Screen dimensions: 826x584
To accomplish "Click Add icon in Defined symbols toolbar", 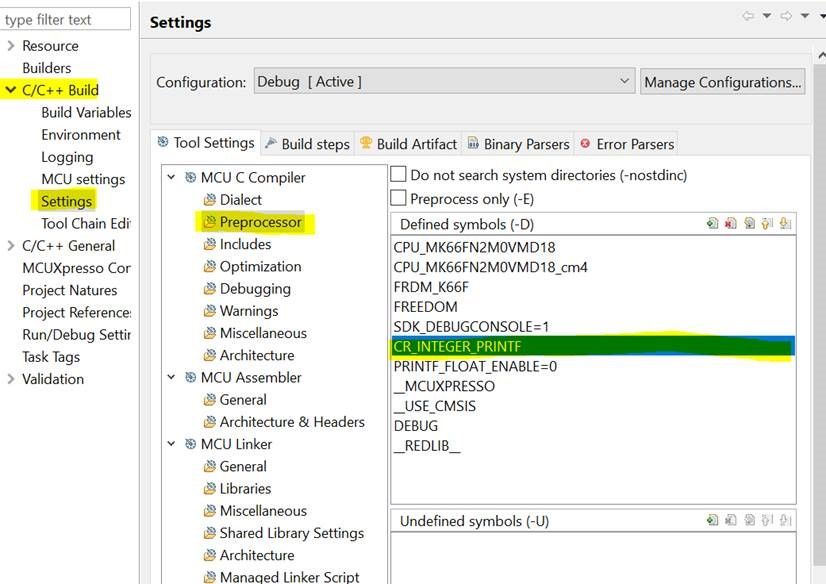I will coord(712,224).
